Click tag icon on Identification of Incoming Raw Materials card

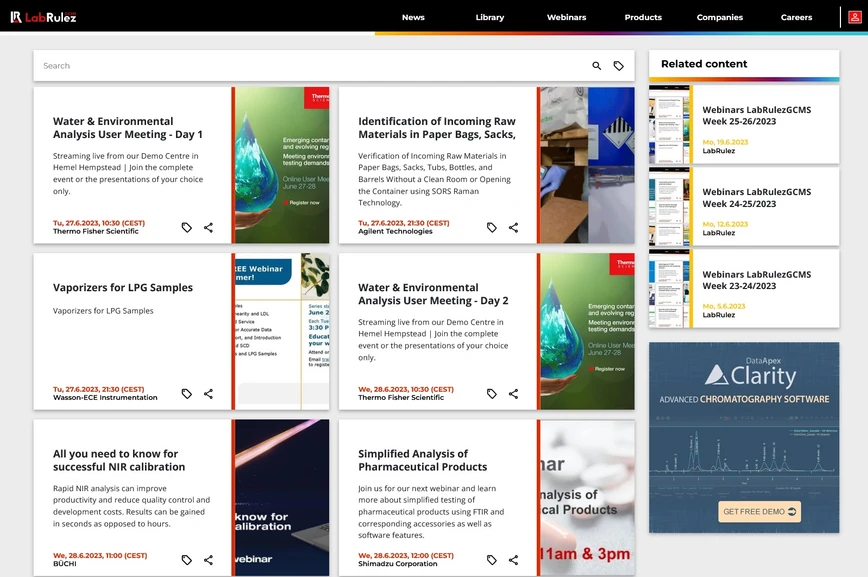pyautogui.click(x=492, y=228)
